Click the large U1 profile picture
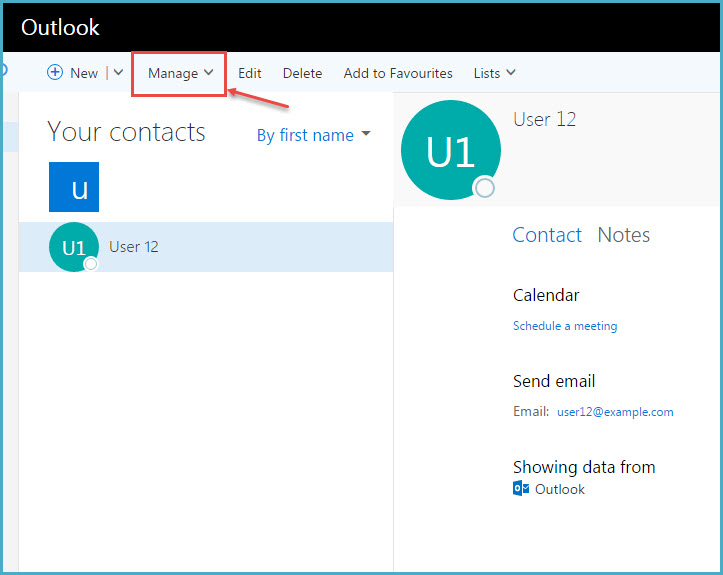 tap(450, 150)
